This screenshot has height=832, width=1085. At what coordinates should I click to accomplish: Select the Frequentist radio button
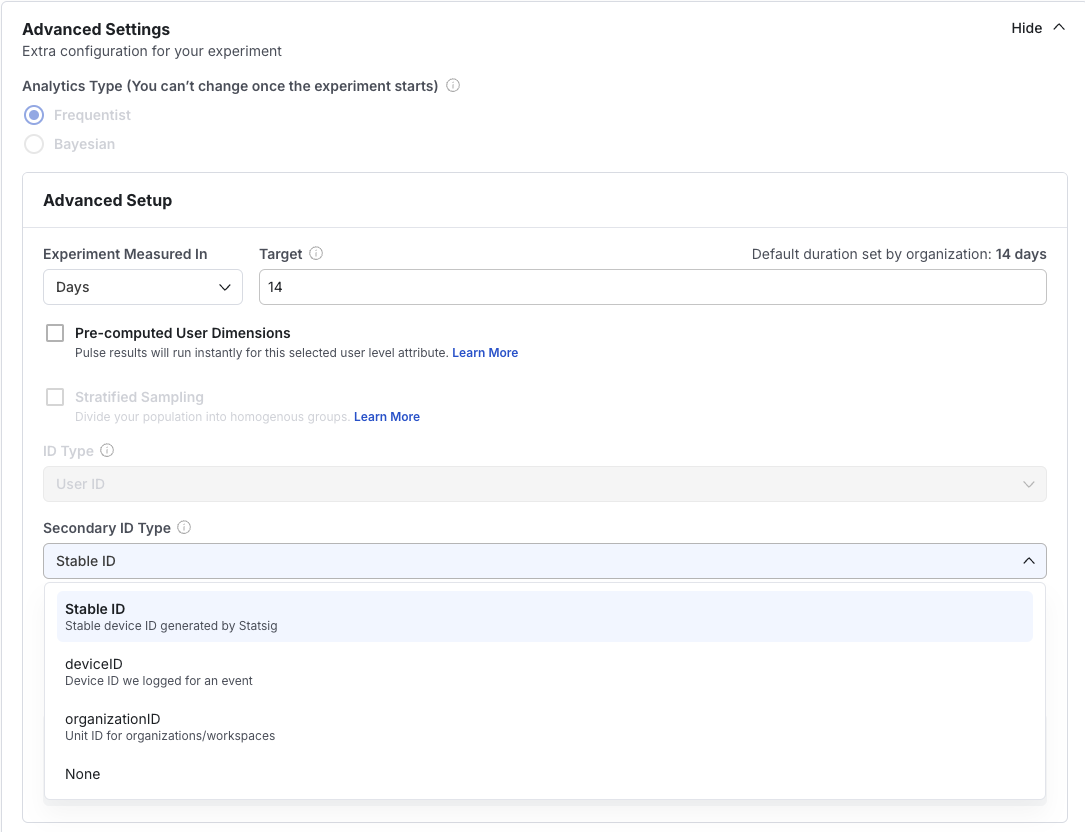tap(34, 115)
